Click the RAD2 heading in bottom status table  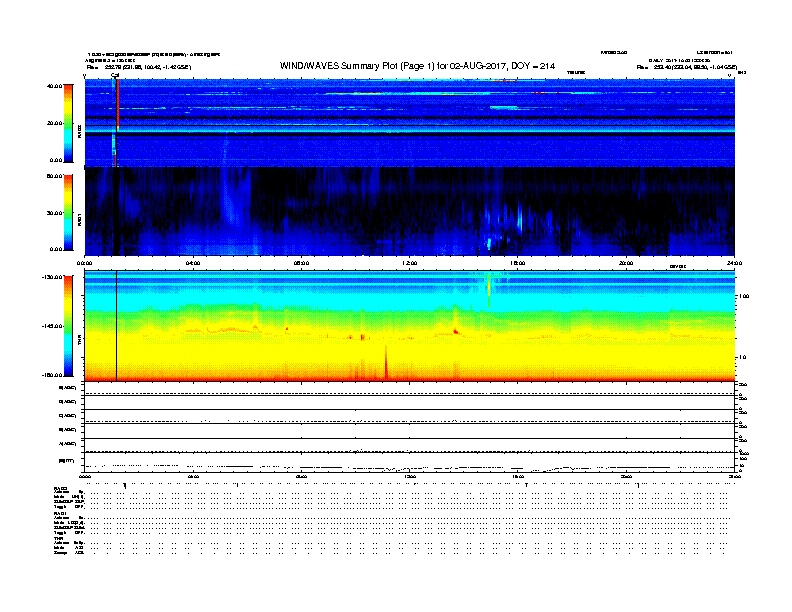click(x=61, y=488)
